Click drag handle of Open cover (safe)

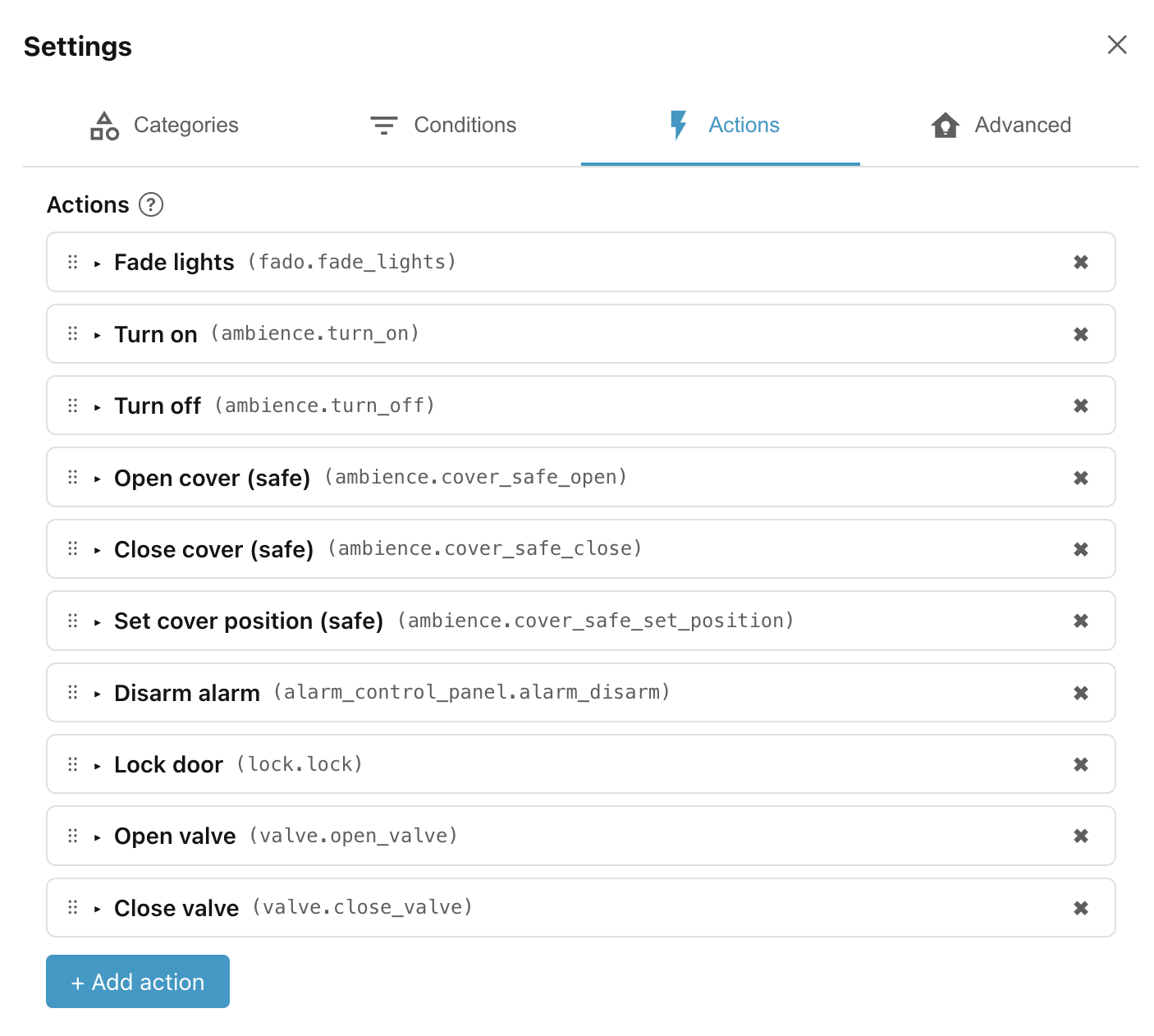[73, 477]
